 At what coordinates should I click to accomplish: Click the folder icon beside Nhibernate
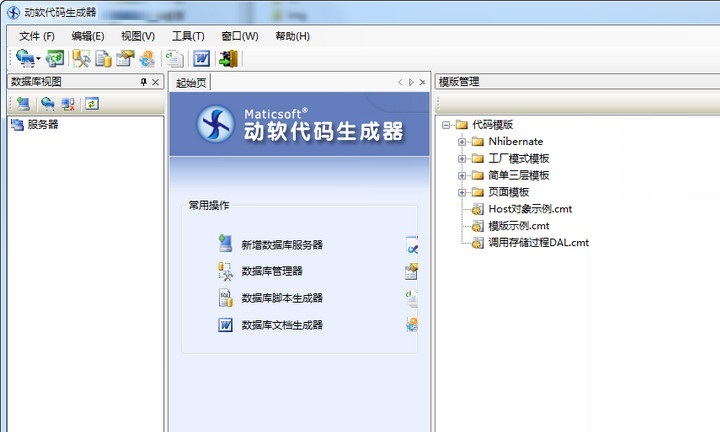coord(478,141)
